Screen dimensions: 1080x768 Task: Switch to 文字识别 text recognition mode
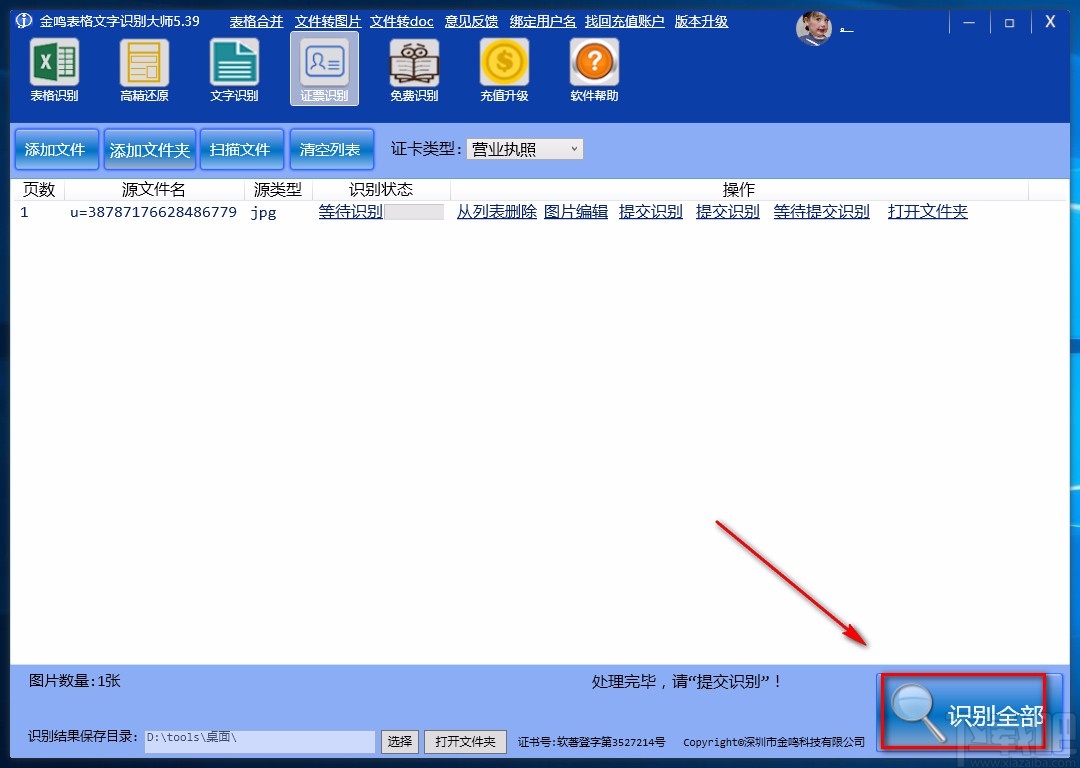[x=234, y=68]
